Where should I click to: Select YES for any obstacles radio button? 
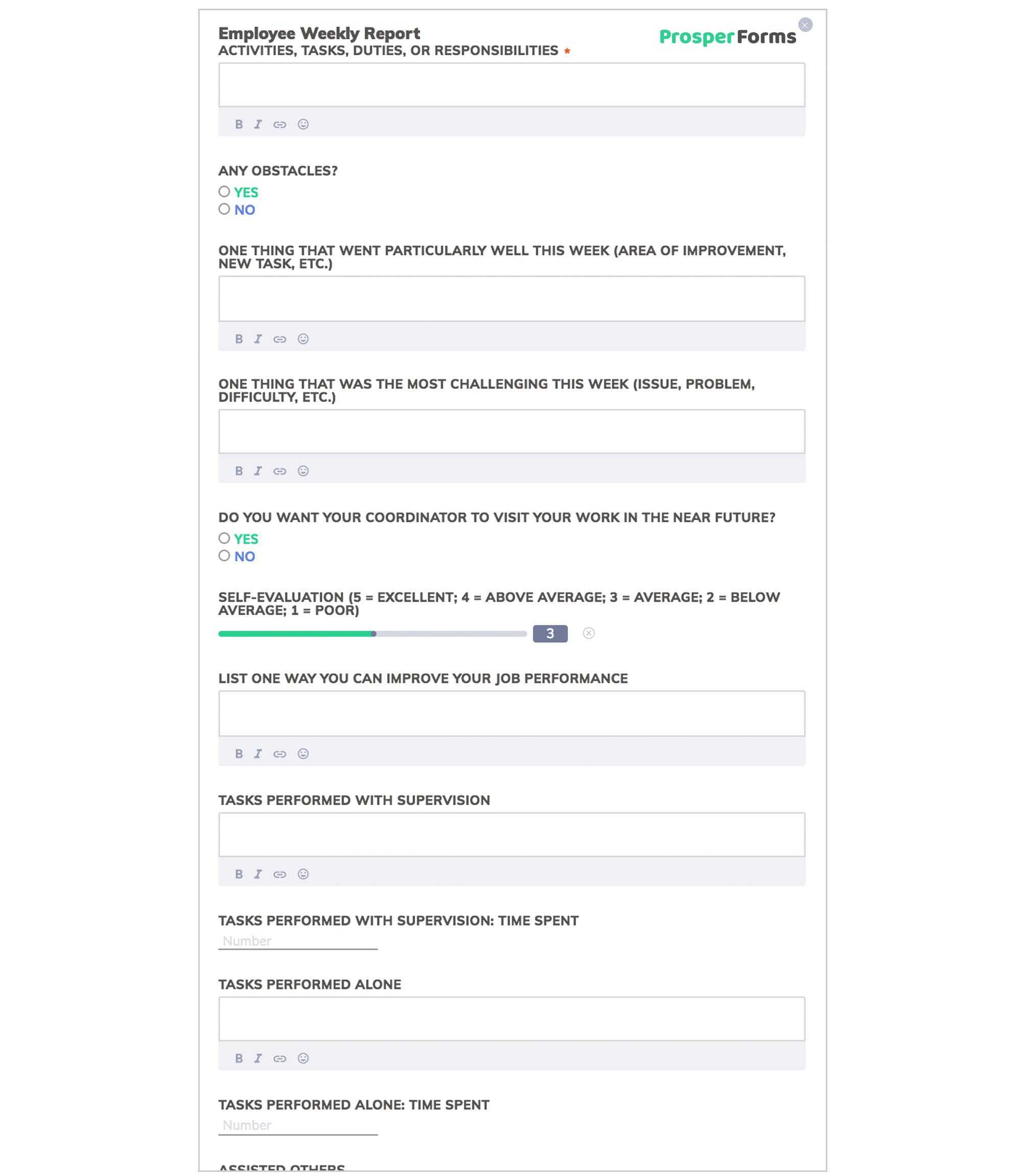pos(224,192)
